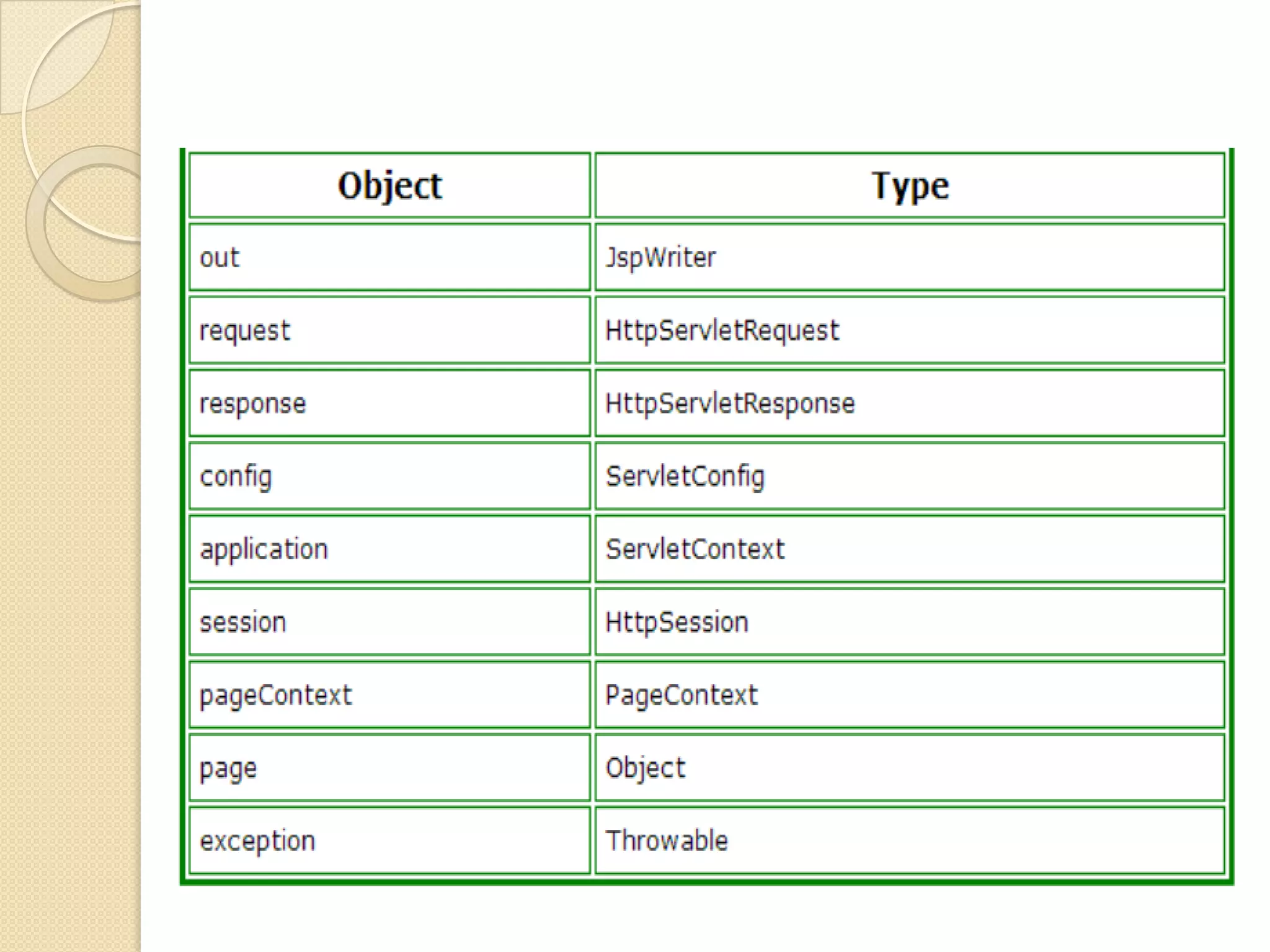Click the HttpServletRequest type cell

tap(722, 331)
